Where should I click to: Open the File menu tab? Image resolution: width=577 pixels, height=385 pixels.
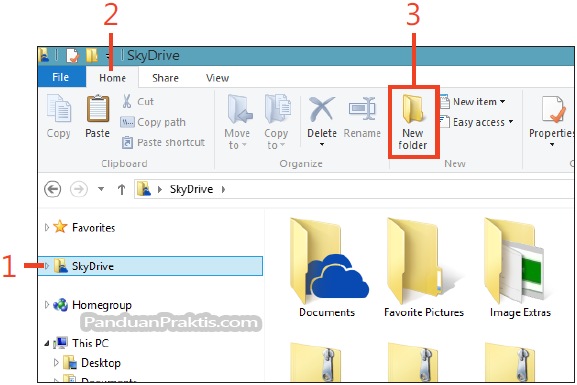click(61, 77)
